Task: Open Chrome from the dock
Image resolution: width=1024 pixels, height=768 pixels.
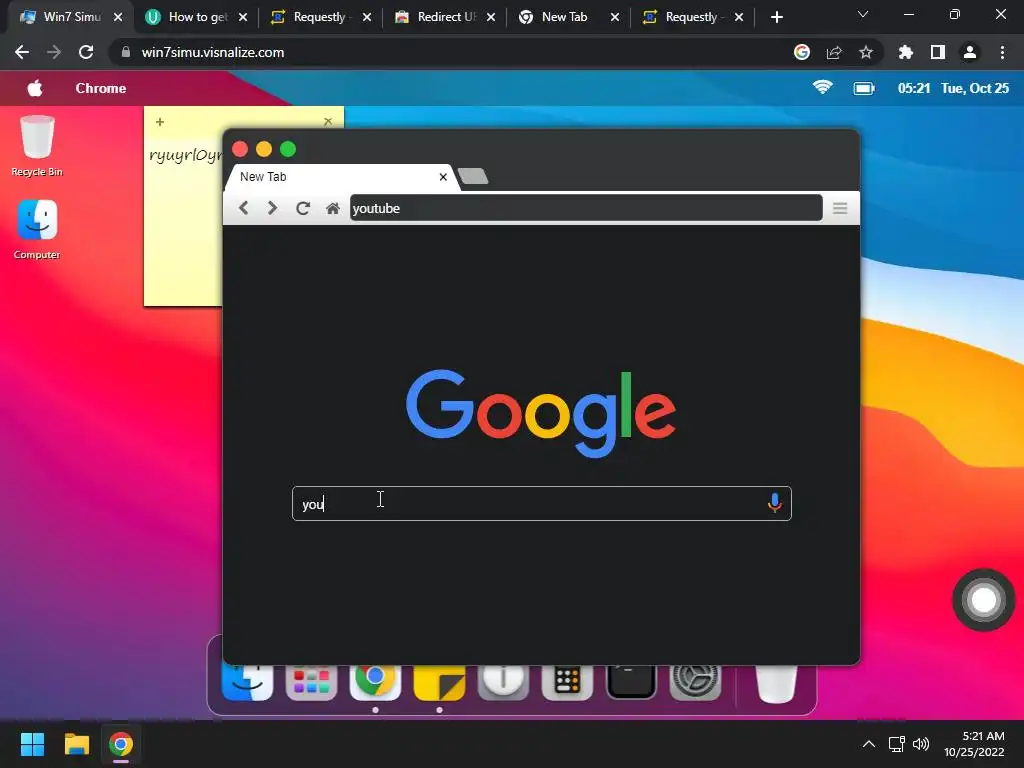Action: click(x=375, y=682)
